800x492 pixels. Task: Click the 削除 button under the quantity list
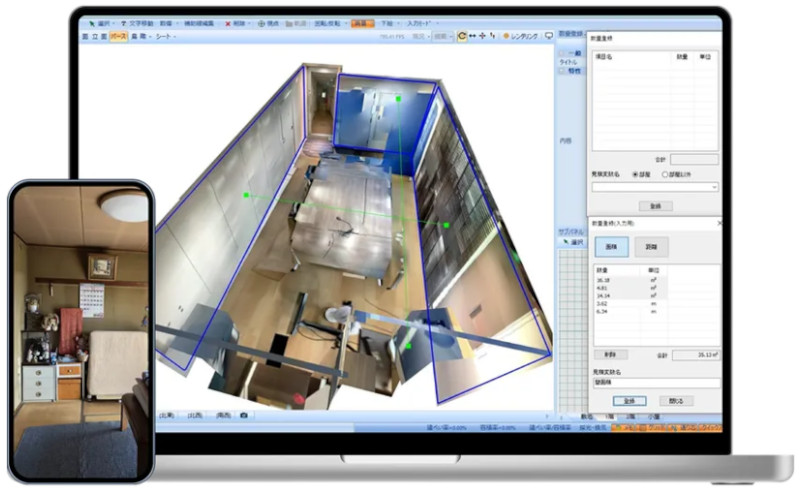click(x=609, y=354)
